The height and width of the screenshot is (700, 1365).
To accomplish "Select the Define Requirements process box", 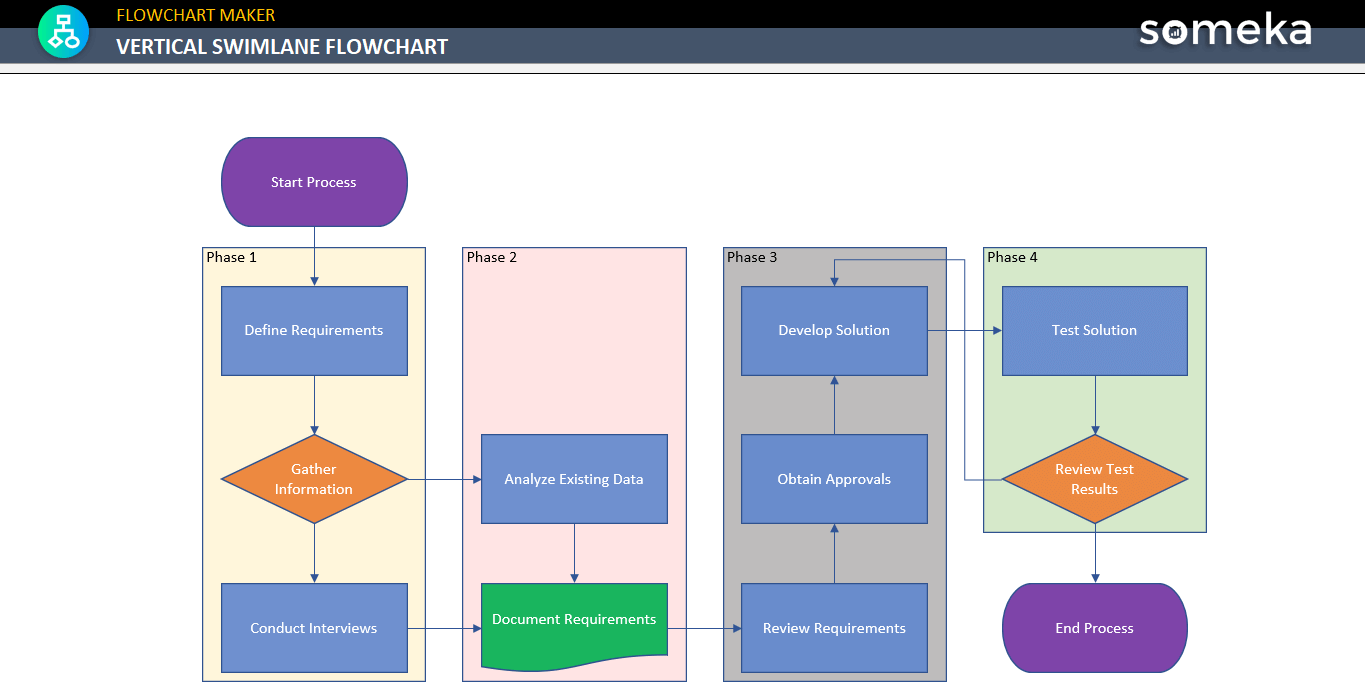I will [314, 330].
